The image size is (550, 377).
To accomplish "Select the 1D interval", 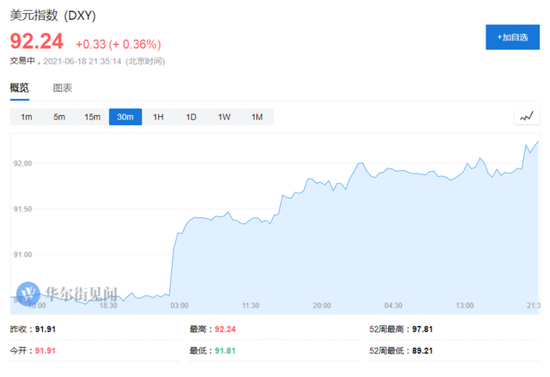I will pyautogui.click(x=191, y=117).
